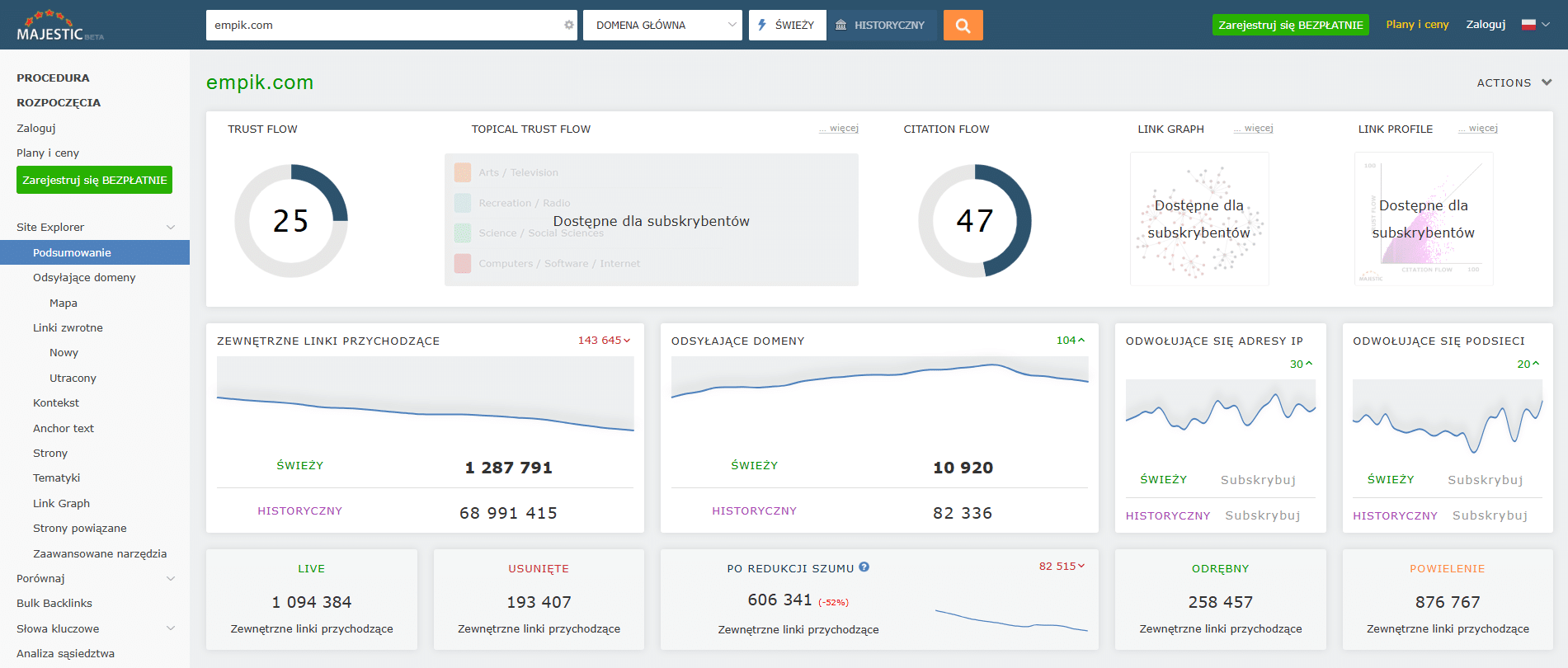Viewport: 1568px width, 668px height.
Task: Expand the language selector chevron
Action: coord(1546,25)
